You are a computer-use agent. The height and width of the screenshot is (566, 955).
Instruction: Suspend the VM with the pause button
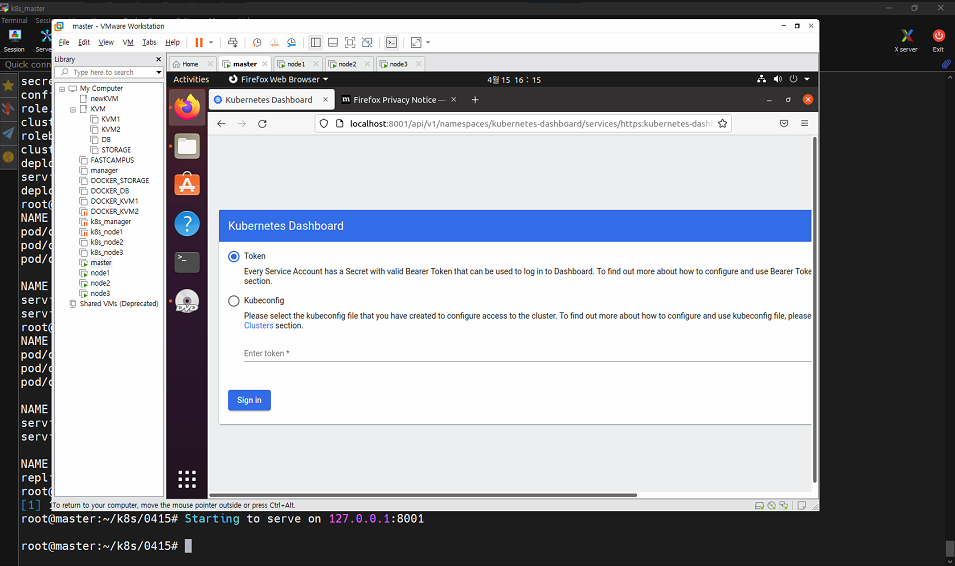[x=199, y=43]
